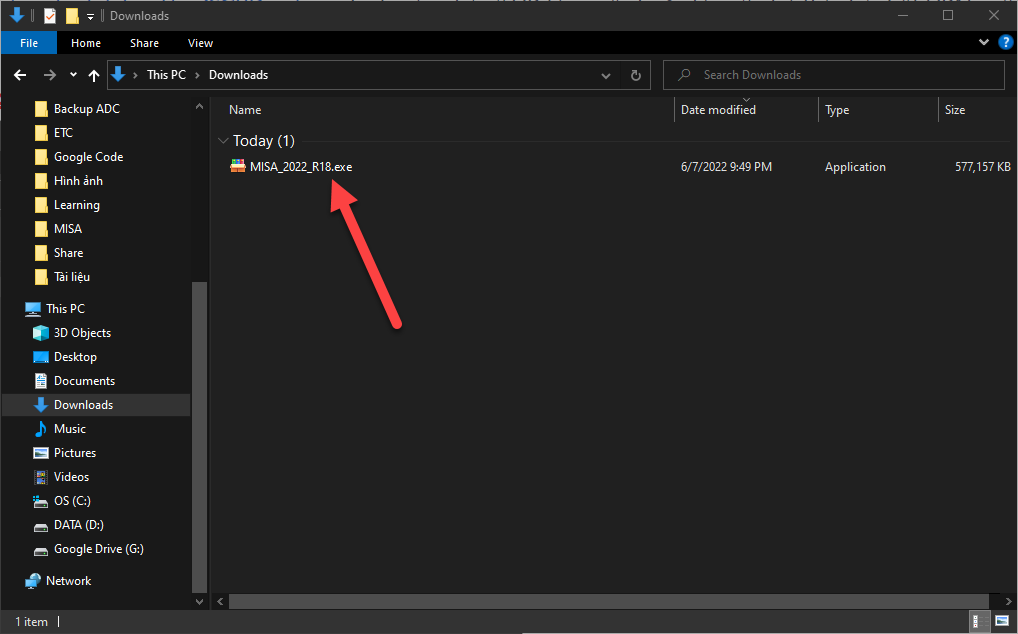Click the Google Drive (G:) drive icon
The height and width of the screenshot is (634, 1018).
(x=40, y=550)
